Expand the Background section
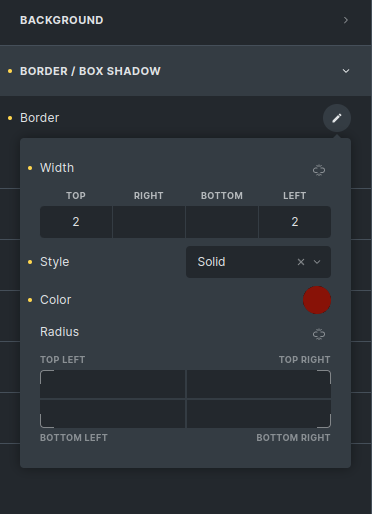Viewport: 372px width, 514px height. [x=346, y=20]
